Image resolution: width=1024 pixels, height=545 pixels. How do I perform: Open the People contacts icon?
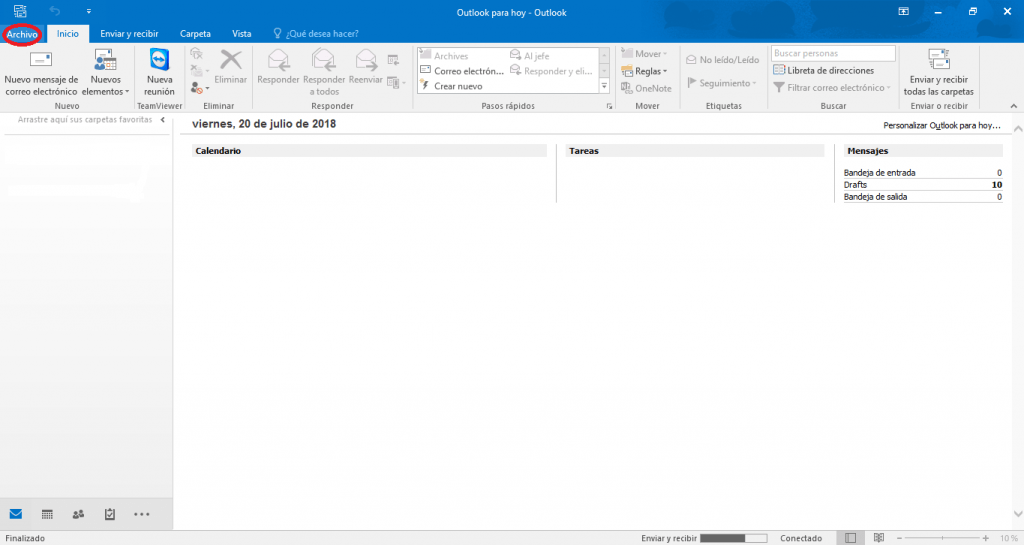[78, 514]
